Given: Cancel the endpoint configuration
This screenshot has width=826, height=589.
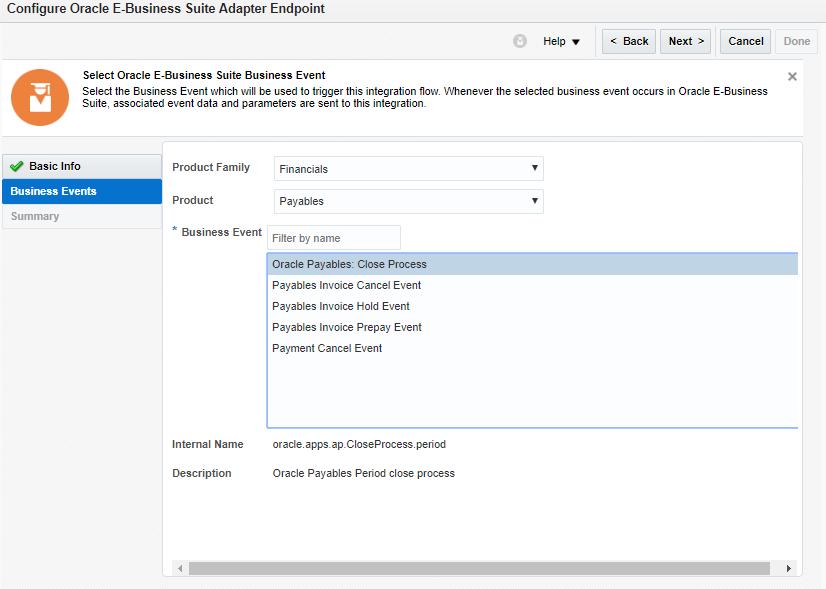Looking at the screenshot, I should (x=745, y=42).
